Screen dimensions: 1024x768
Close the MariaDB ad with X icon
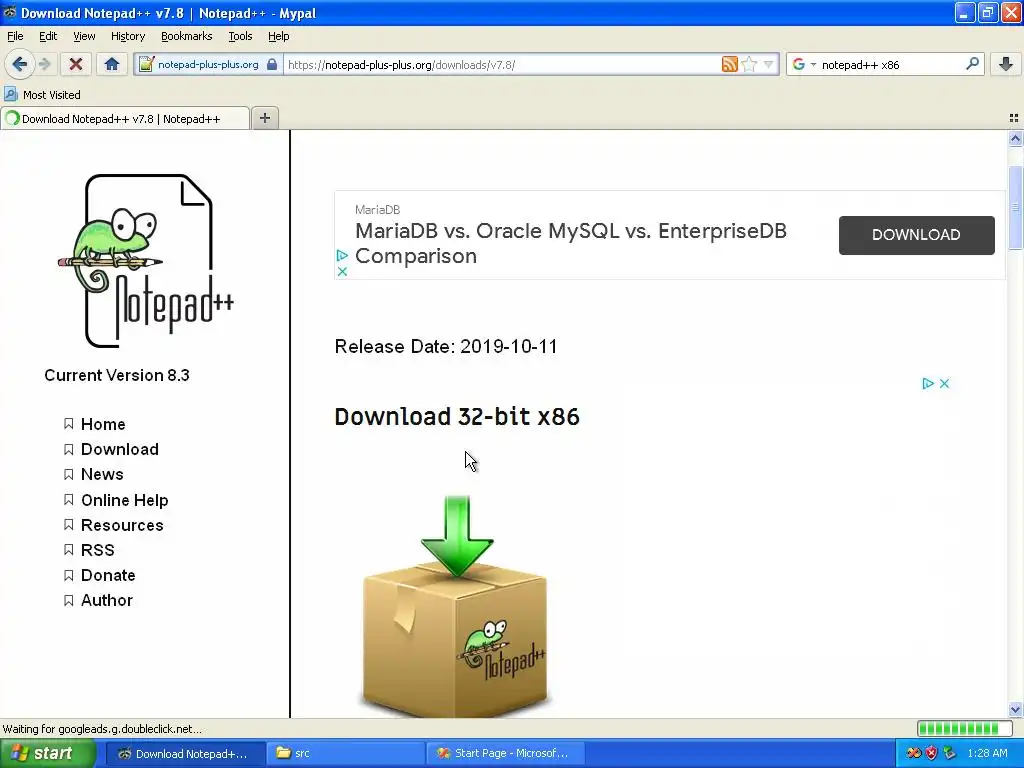coord(342,271)
